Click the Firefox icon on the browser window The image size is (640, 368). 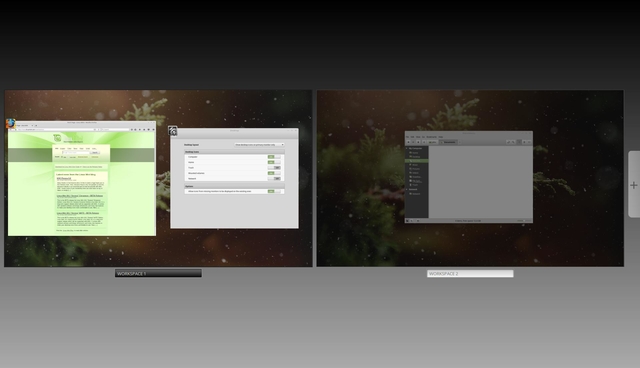11,123
